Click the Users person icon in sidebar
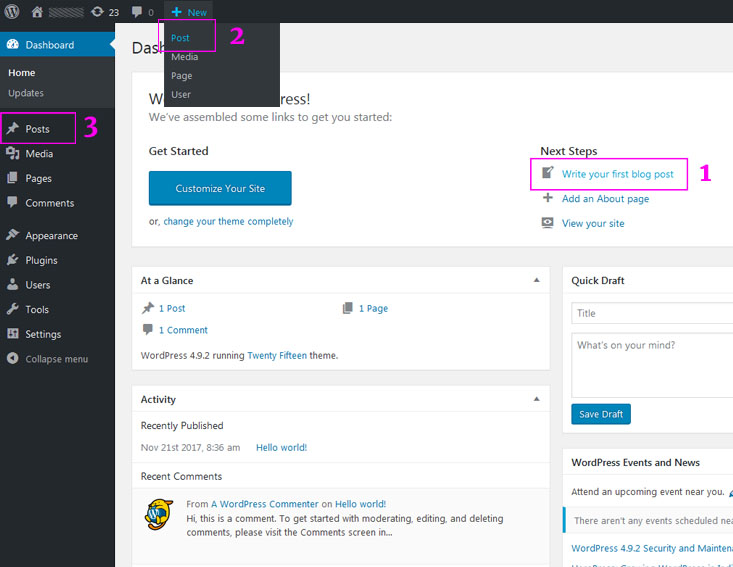The image size is (733, 567). (x=13, y=284)
